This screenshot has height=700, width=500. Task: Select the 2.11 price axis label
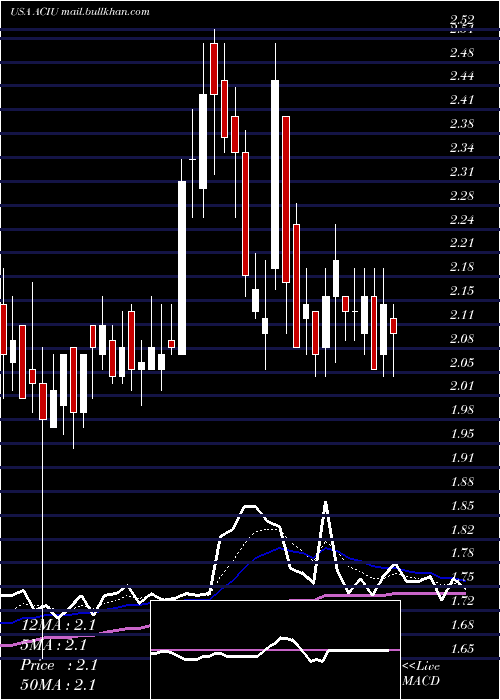pos(461,315)
